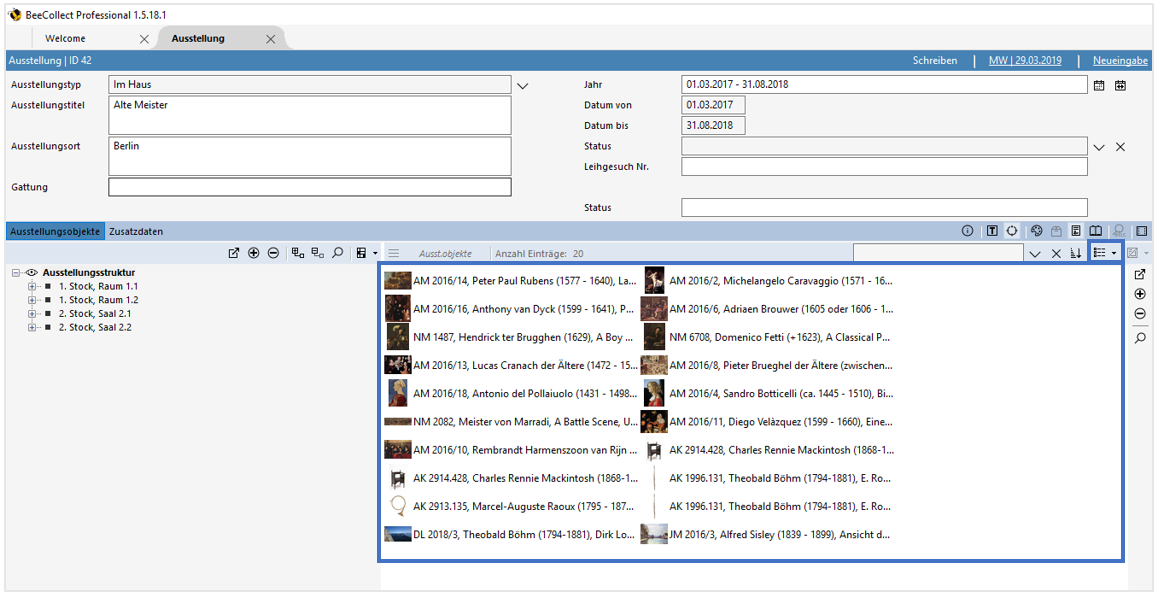
Task: Click the minus icon above the structure tree
Action: (273, 253)
